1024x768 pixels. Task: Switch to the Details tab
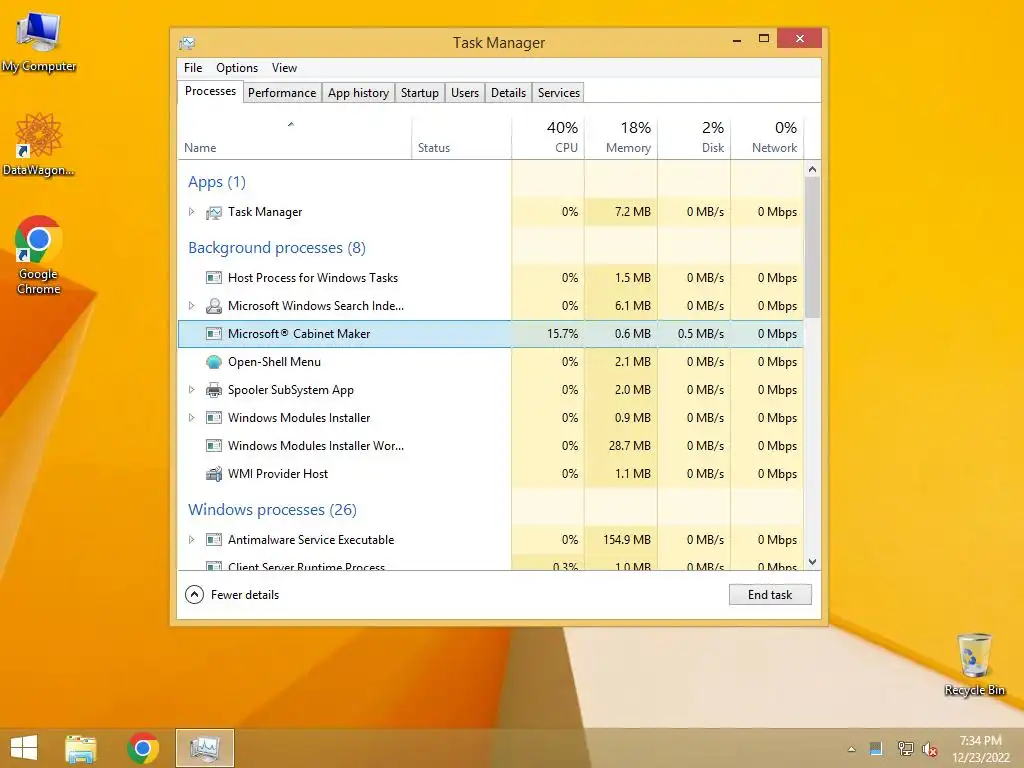point(509,93)
